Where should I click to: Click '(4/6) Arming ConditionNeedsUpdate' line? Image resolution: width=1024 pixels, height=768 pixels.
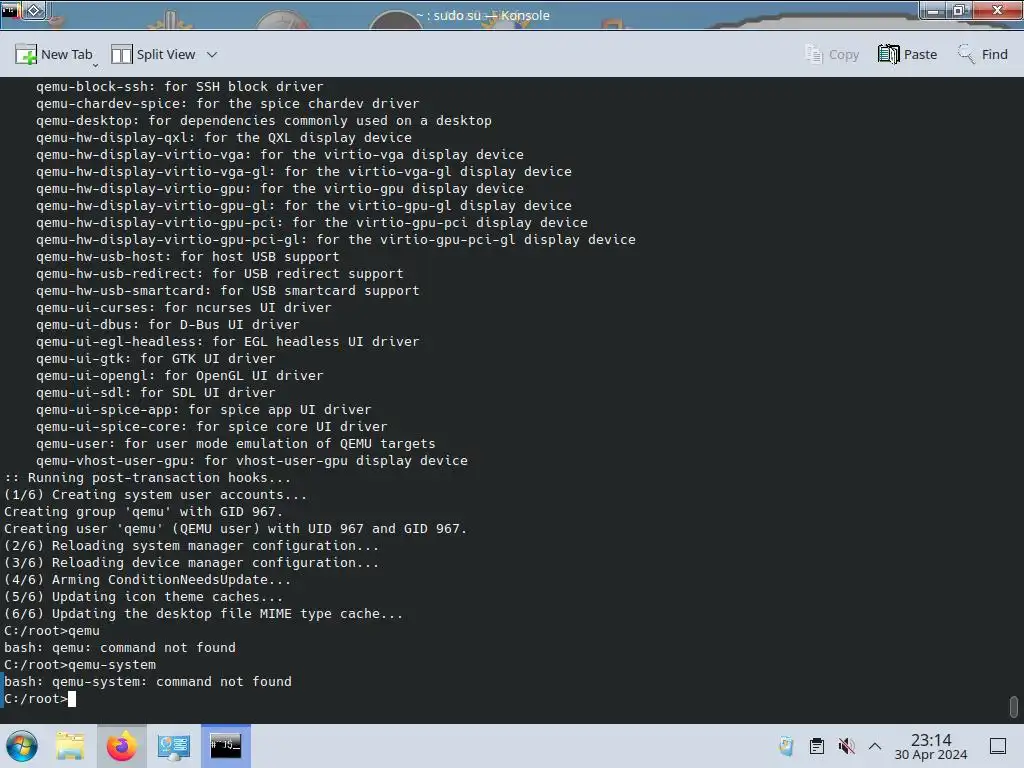(148, 580)
